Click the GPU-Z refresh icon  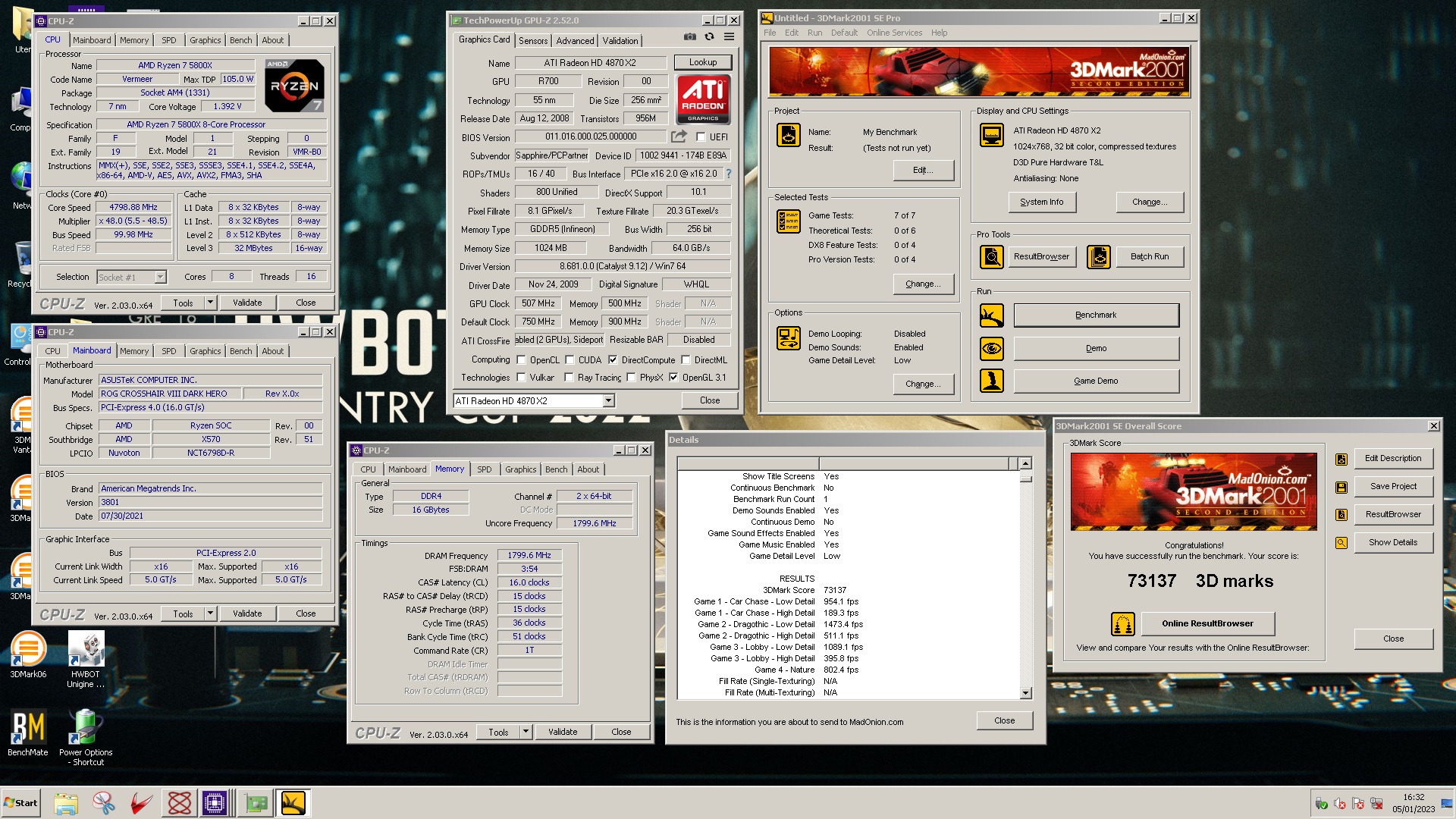[x=709, y=37]
